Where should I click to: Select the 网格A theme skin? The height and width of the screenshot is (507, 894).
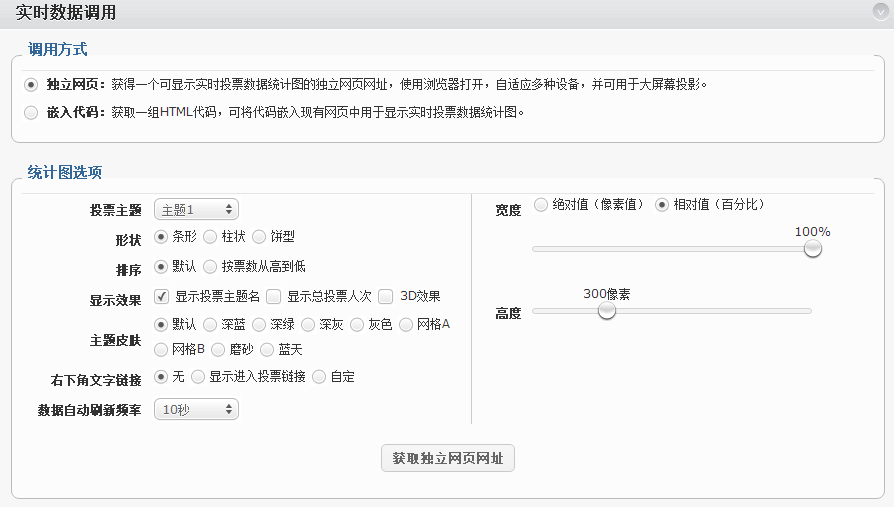click(x=406, y=324)
